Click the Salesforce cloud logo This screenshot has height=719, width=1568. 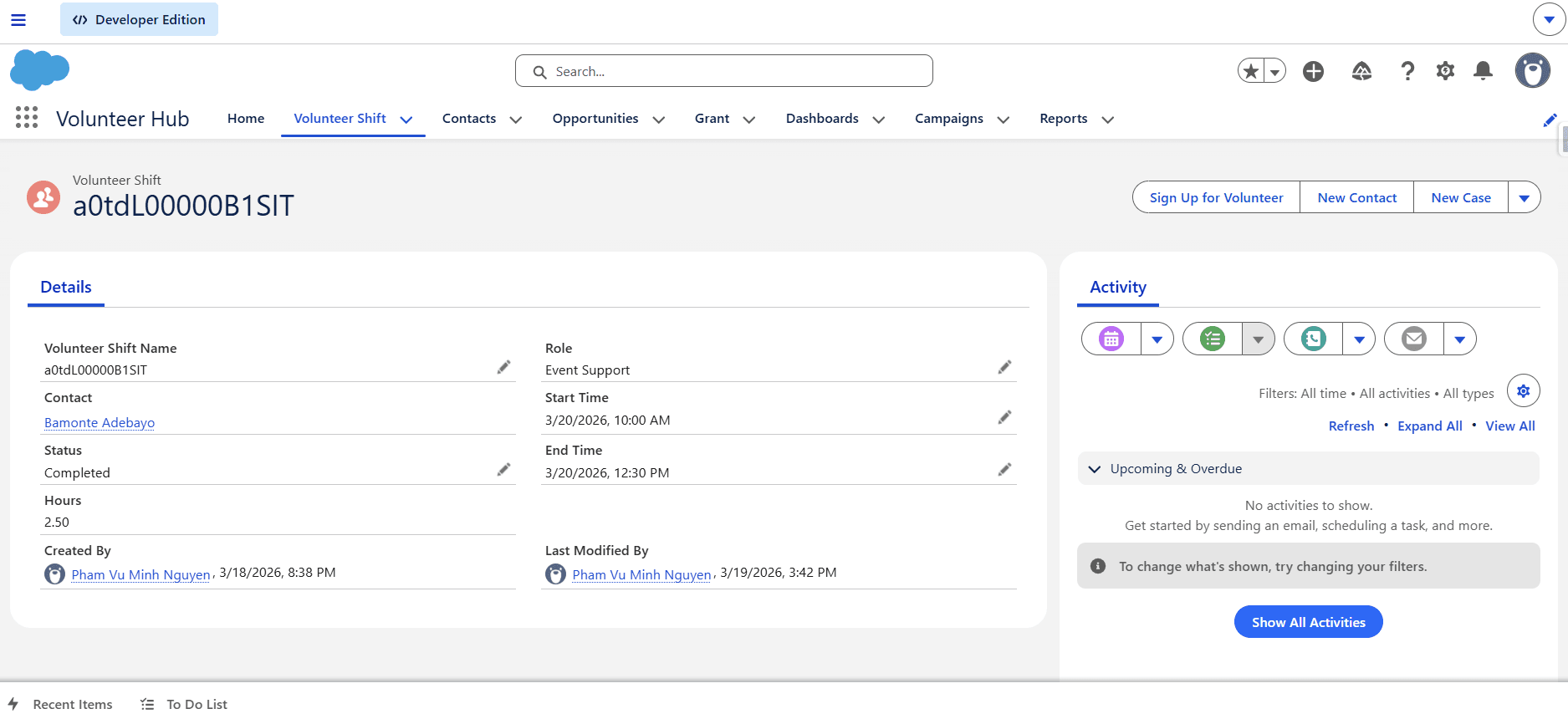tap(39, 70)
